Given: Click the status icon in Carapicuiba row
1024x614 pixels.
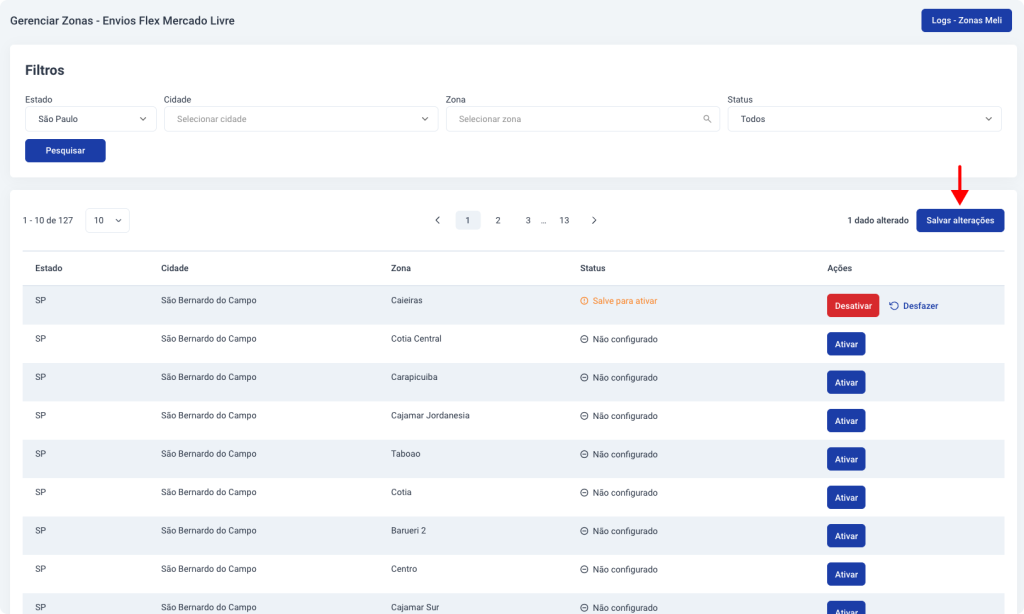Looking at the screenshot, I should pos(584,378).
